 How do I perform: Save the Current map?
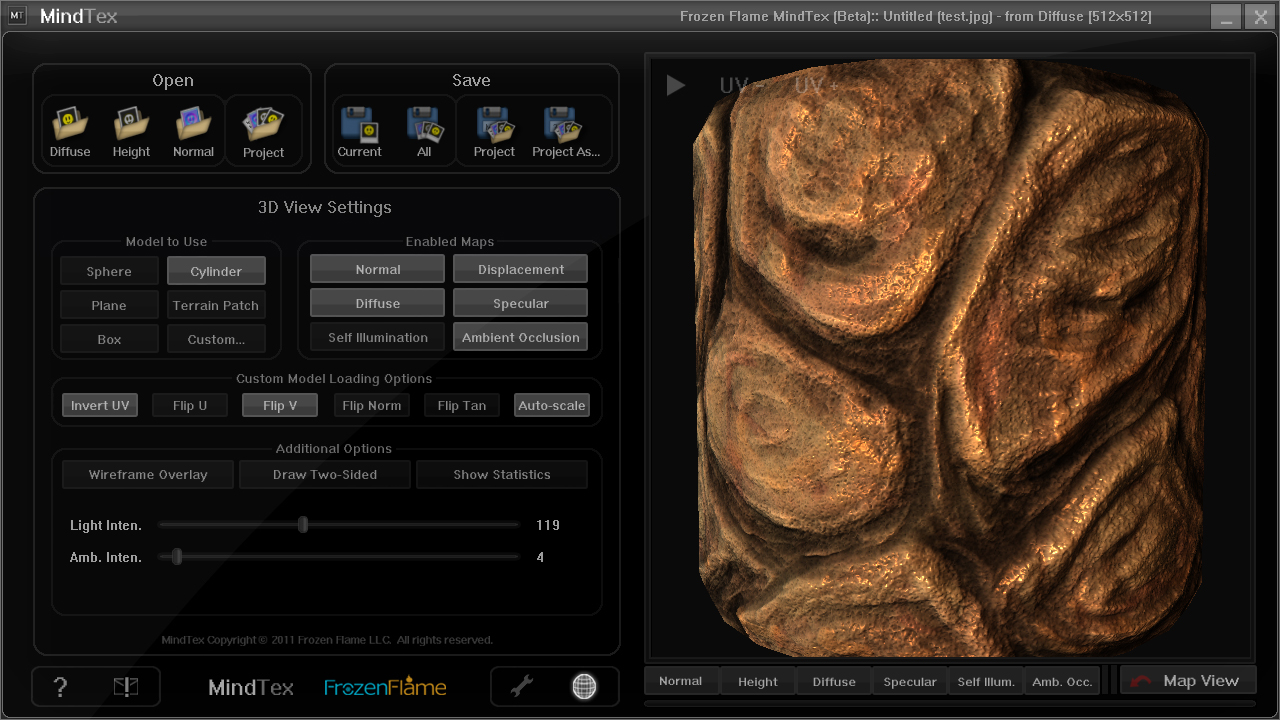coord(359,132)
